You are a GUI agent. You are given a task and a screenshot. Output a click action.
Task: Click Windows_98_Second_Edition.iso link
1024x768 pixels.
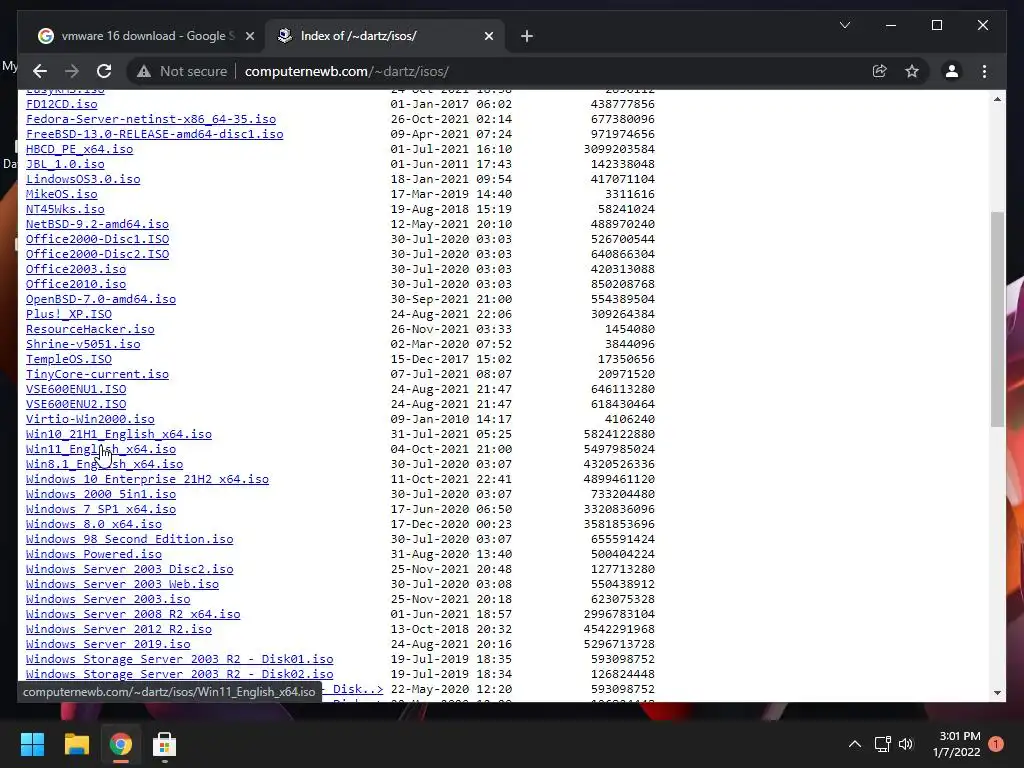click(129, 539)
